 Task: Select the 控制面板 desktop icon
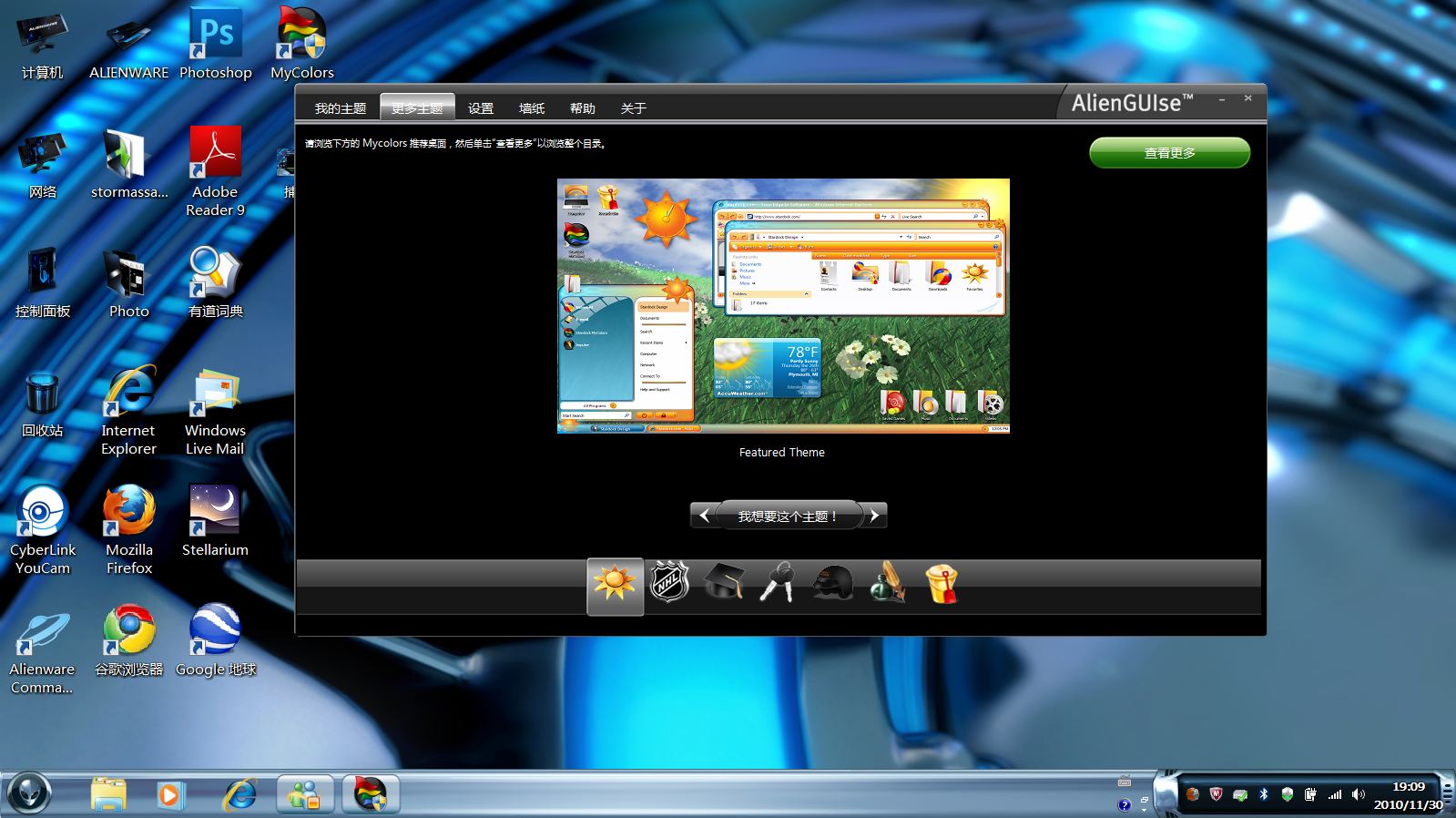click(x=43, y=284)
